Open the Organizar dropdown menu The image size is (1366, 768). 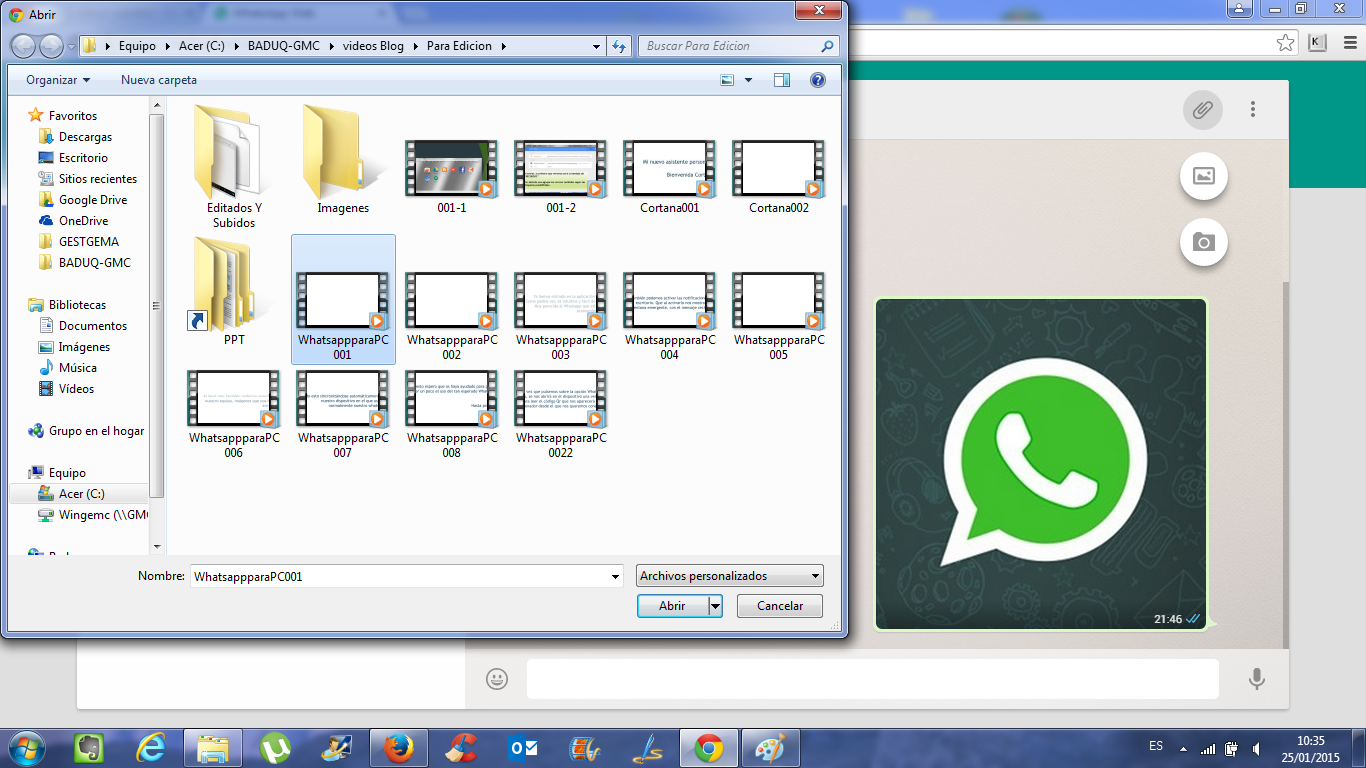(x=58, y=80)
